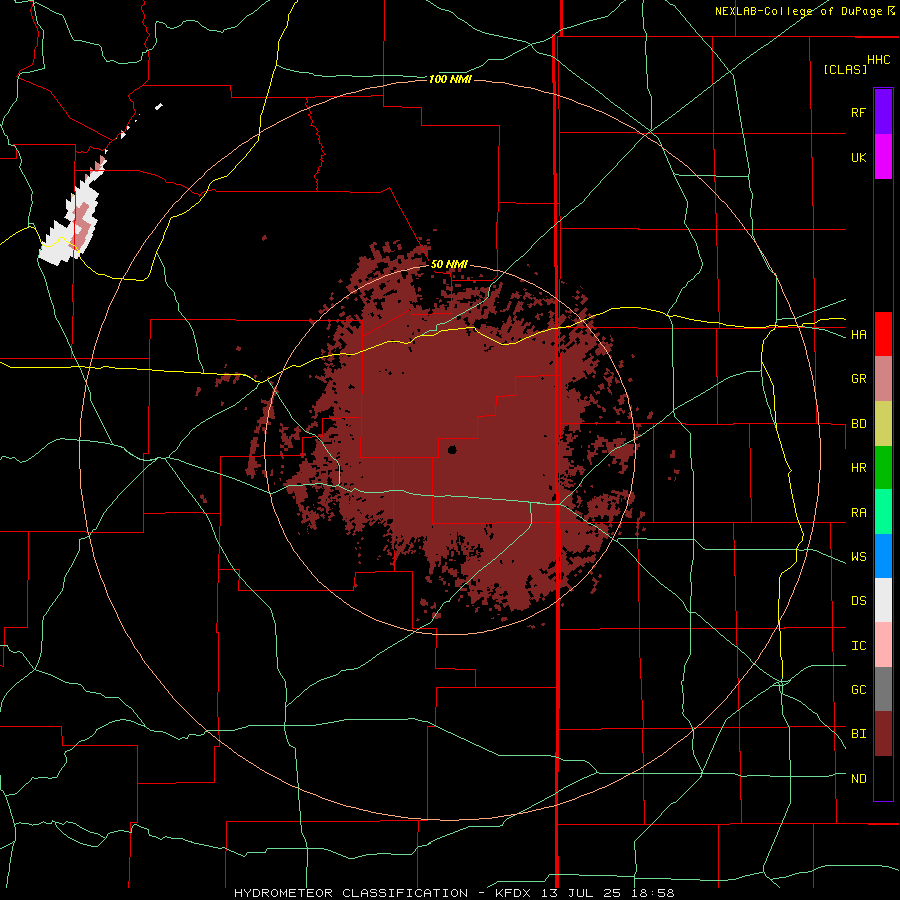Click the RA light-green legend swatch
Viewport: 900px width, 900px height.
click(883, 512)
